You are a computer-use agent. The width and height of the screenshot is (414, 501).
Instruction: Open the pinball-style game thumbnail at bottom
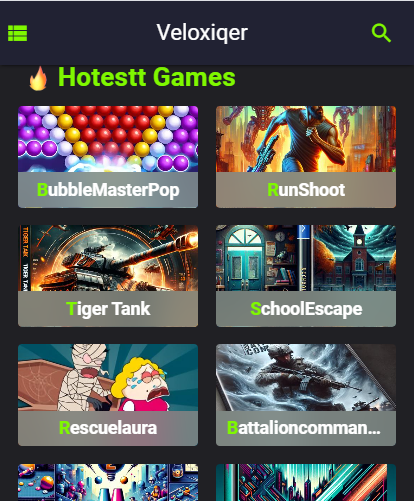pyautogui.click(x=108, y=482)
